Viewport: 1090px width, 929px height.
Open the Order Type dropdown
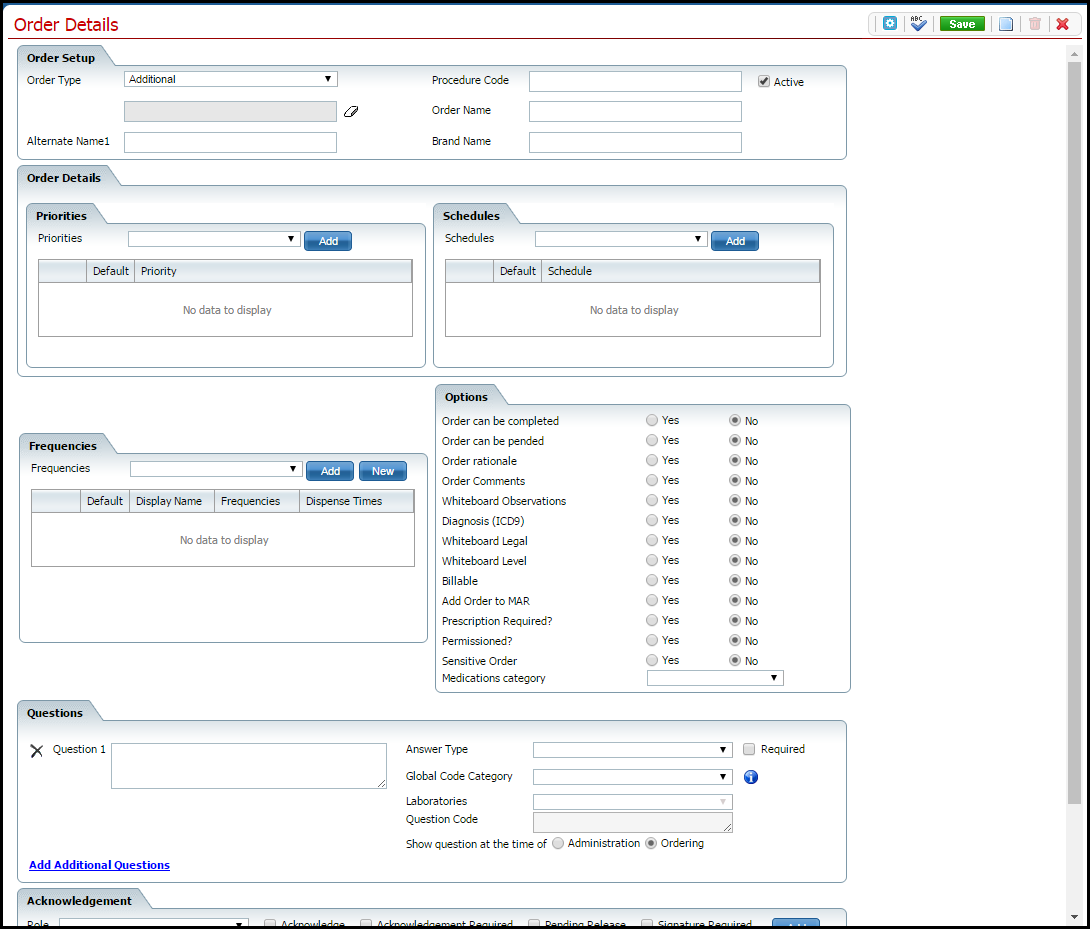[x=328, y=79]
